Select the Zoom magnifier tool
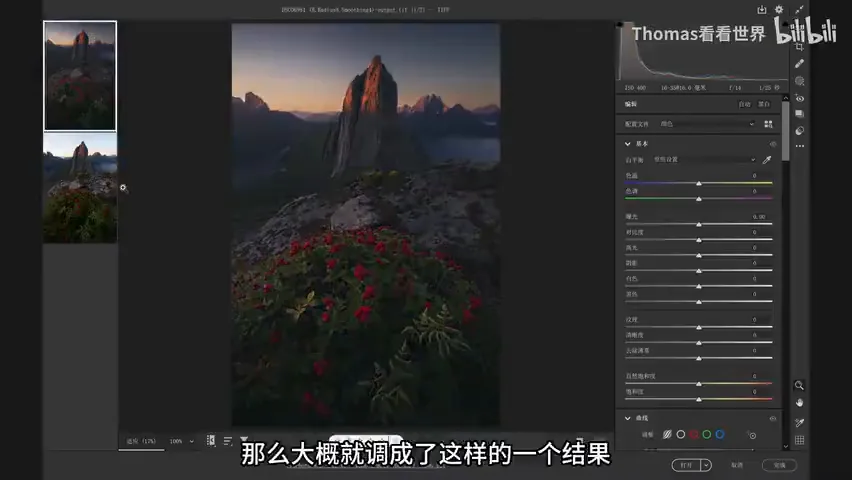The image size is (852, 480). pos(799,385)
